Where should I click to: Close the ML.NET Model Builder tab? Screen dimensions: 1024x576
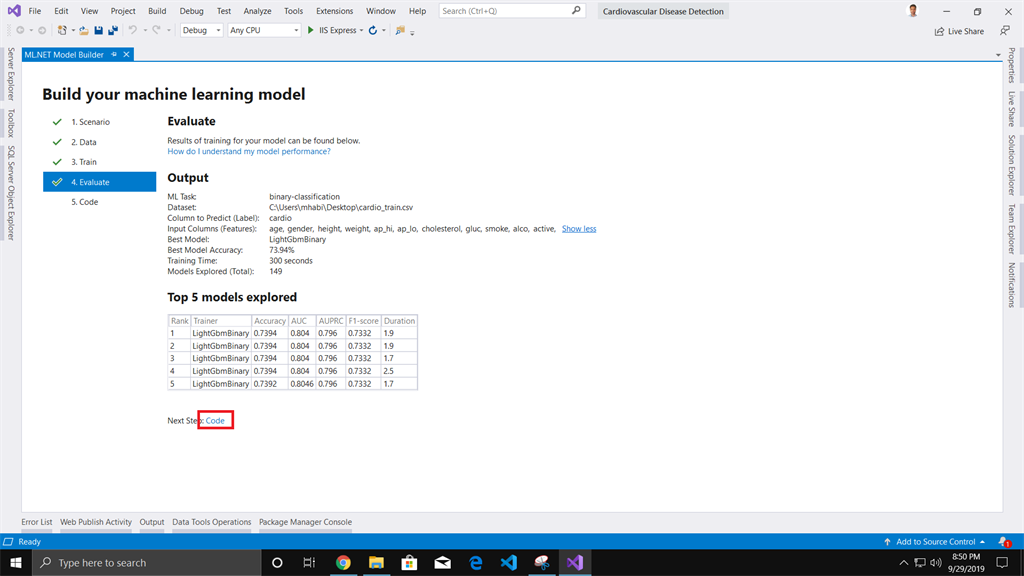(x=127, y=55)
